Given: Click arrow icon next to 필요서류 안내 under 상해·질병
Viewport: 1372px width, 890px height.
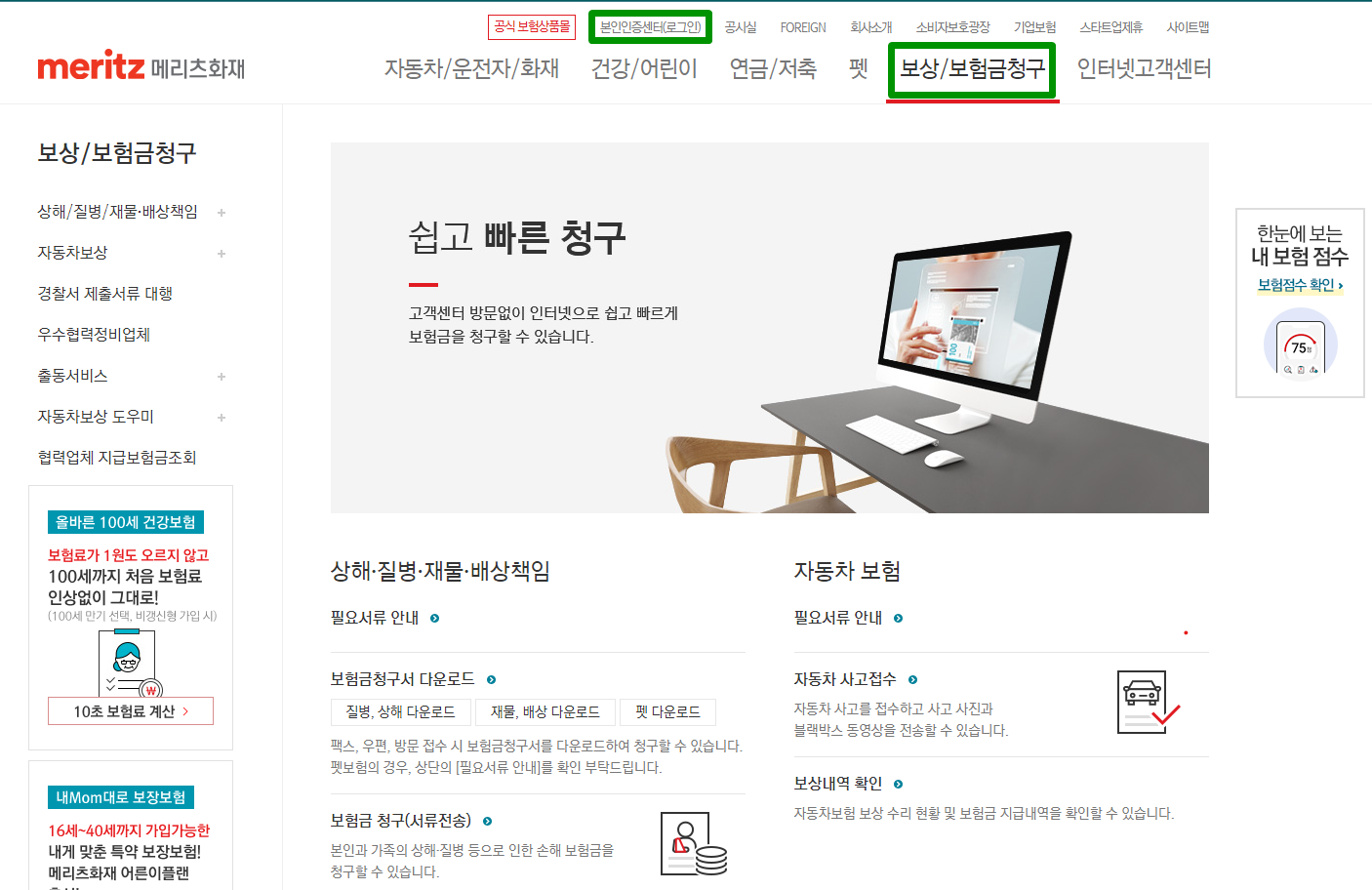Looking at the screenshot, I should 435,618.
